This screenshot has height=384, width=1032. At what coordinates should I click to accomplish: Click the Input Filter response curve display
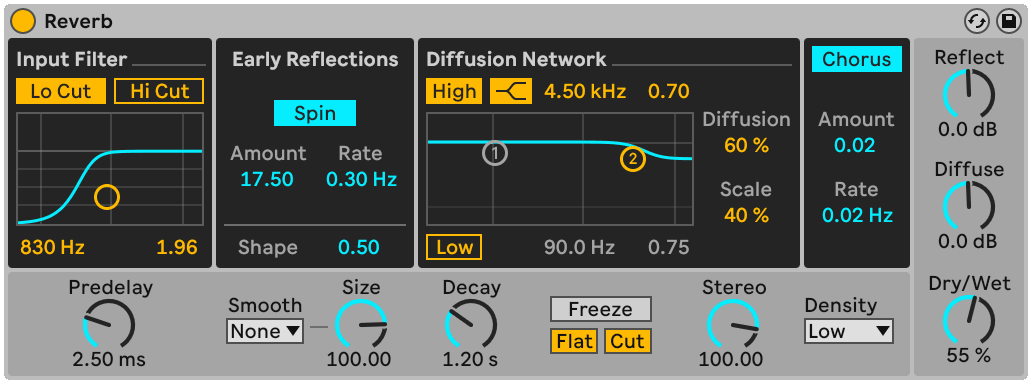pyautogui.click(x=110, y=169)
